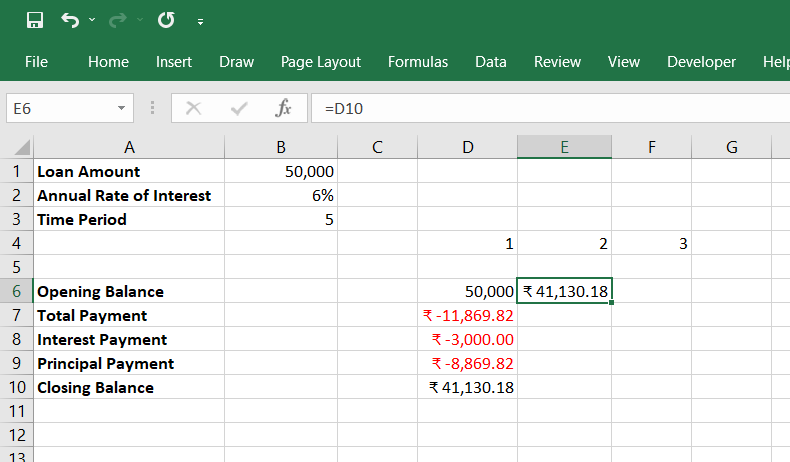Click the Enter checkmark icon beside formula bar

(239, 108)
